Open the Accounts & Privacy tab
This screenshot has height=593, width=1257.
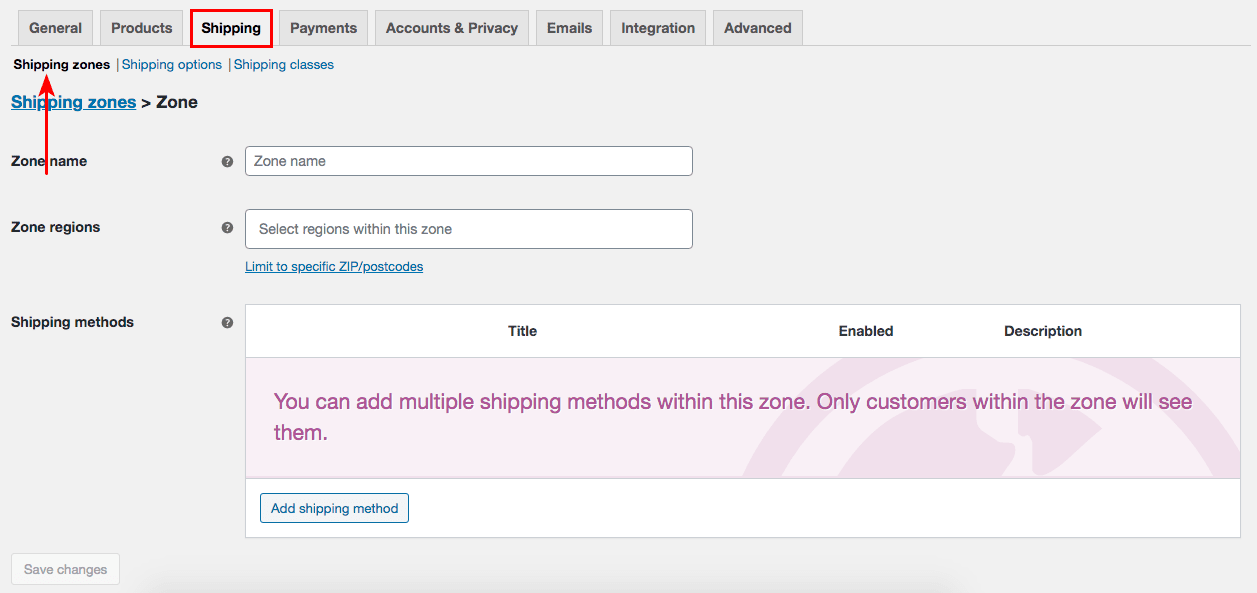452,28
